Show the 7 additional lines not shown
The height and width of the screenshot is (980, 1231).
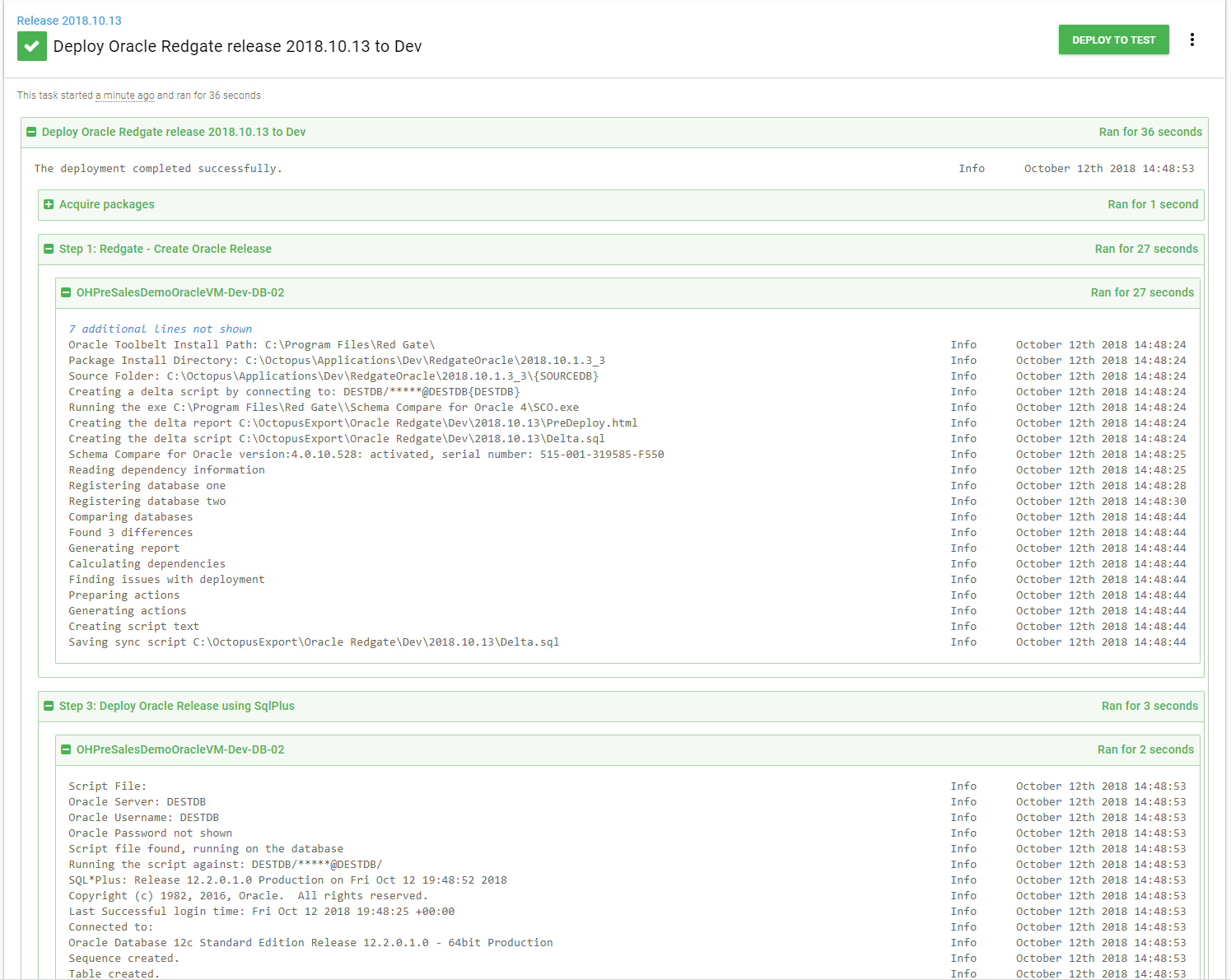click(x=160, y=329)
